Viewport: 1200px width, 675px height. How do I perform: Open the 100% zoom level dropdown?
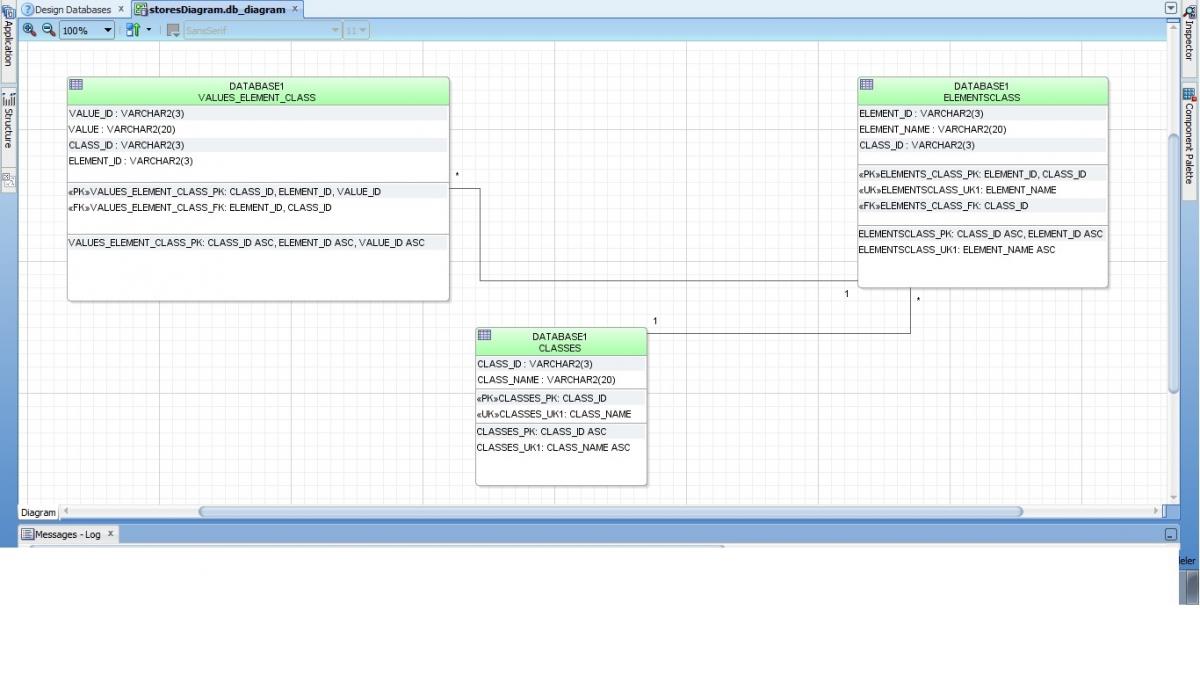click(x=108, y=30)
